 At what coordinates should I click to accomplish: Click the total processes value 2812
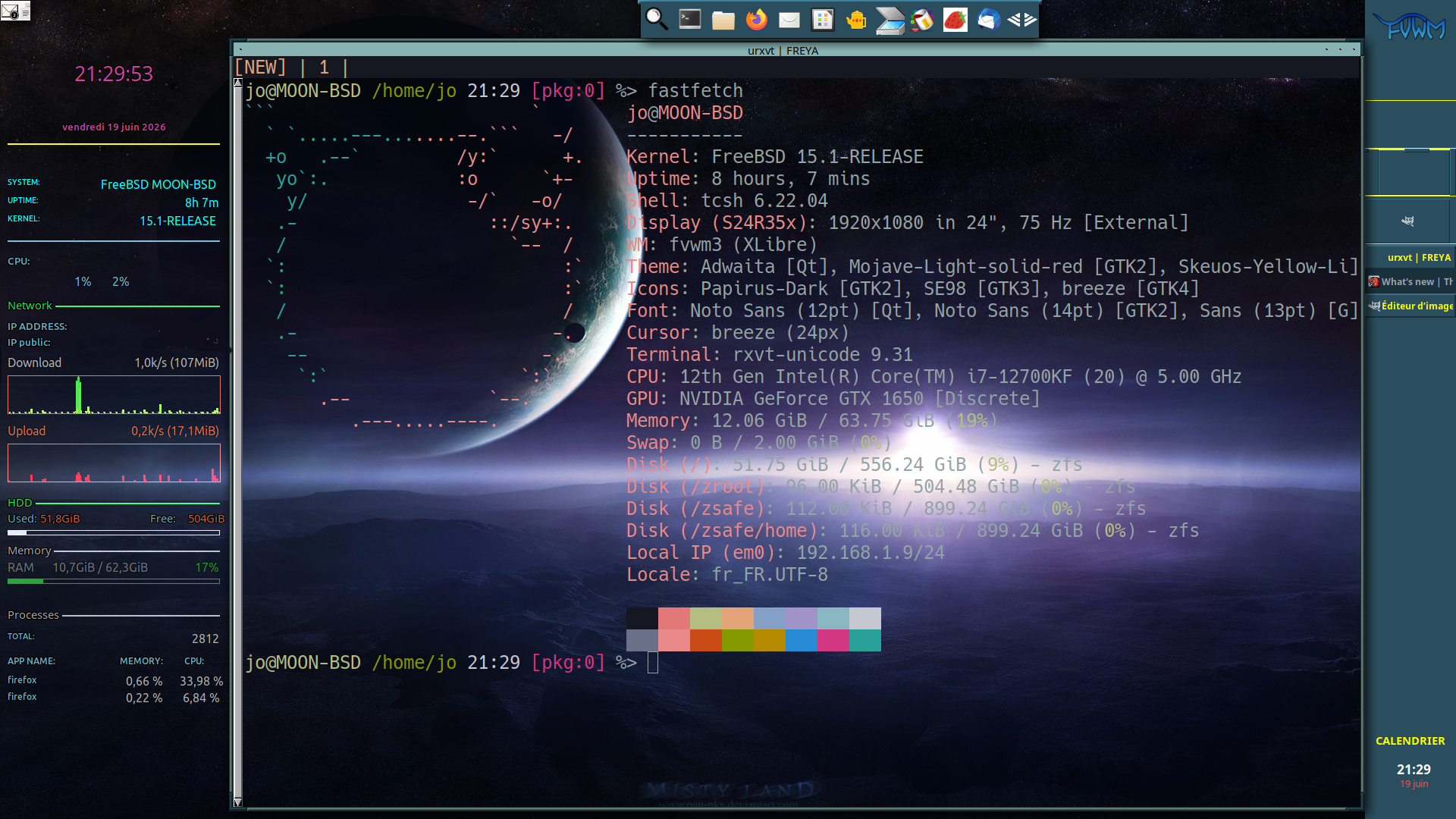click(205, 639)
